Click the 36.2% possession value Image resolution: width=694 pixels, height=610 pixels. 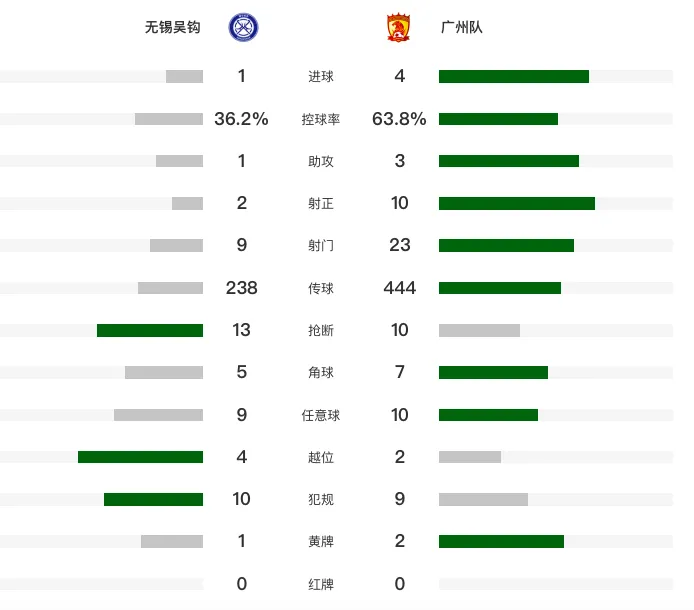241,119
